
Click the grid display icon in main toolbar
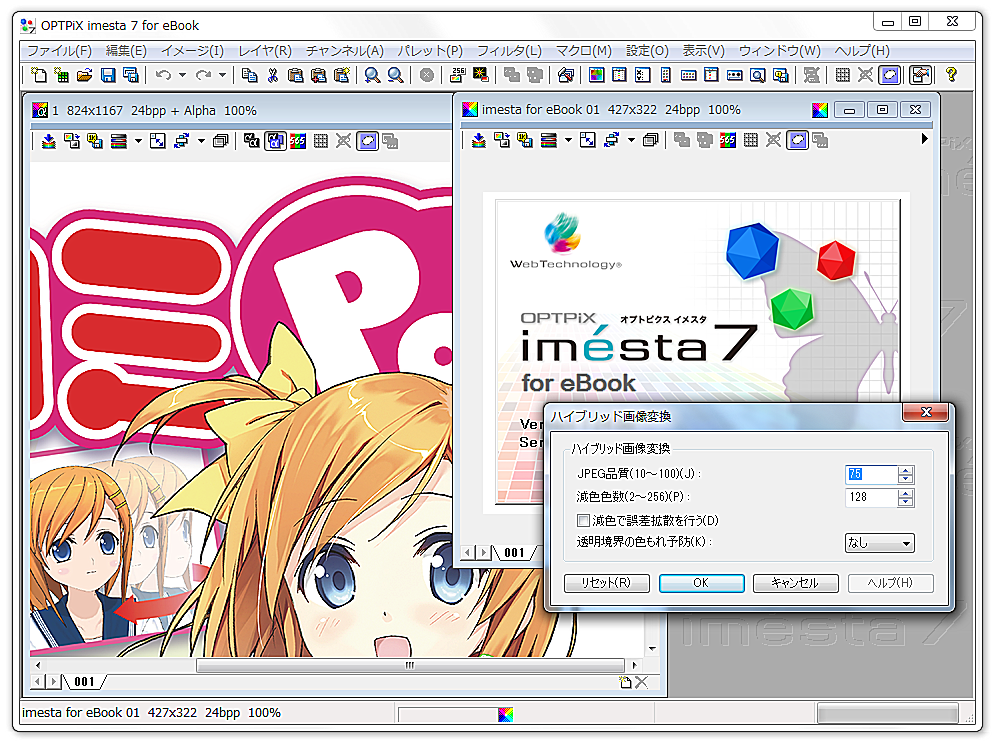843,75
